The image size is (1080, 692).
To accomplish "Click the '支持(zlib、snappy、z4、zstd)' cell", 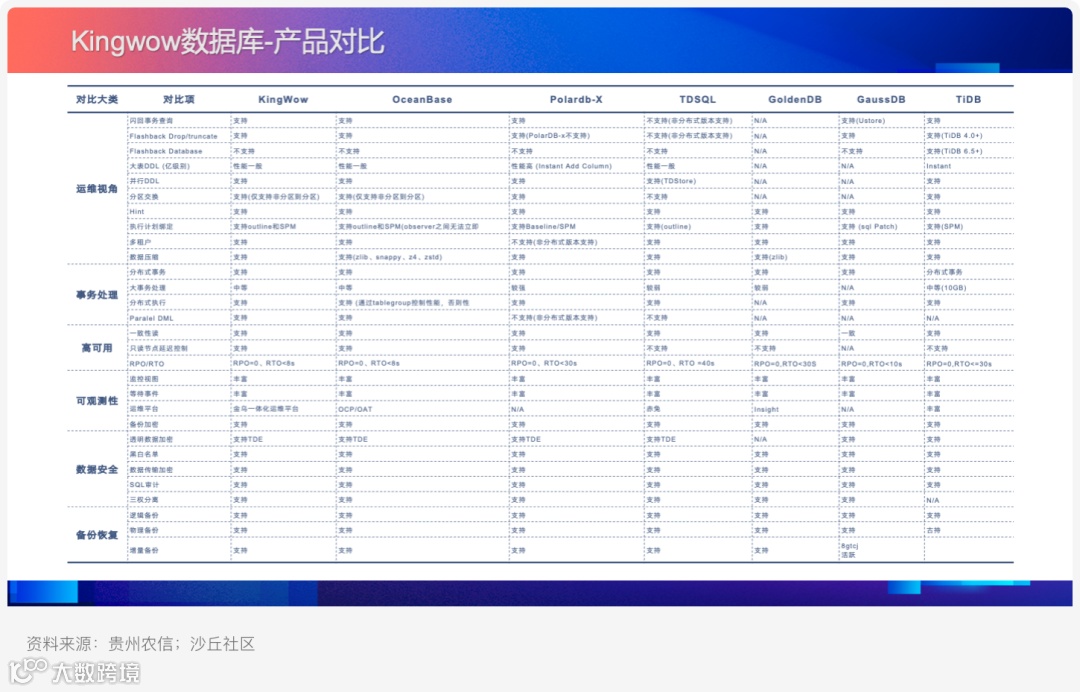I will pos(390,257).
